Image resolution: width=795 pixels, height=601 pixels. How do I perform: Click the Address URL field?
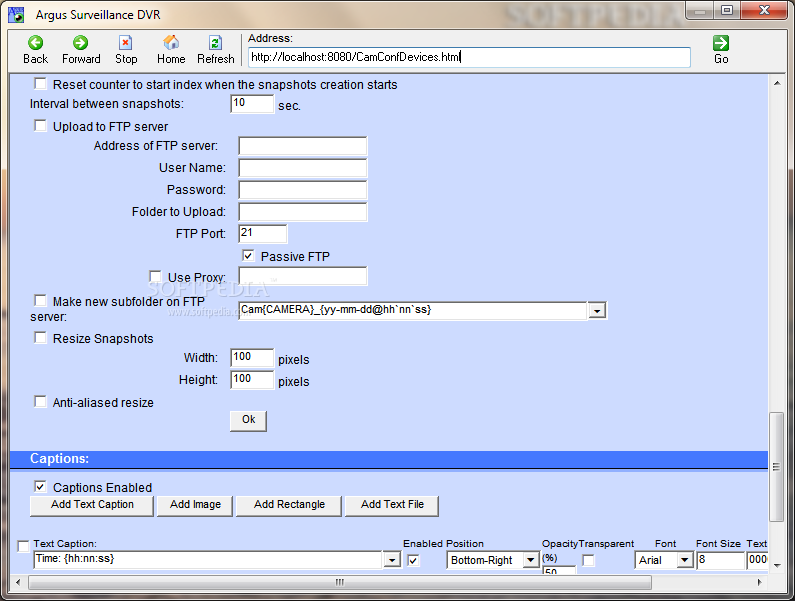pos(469,57)
